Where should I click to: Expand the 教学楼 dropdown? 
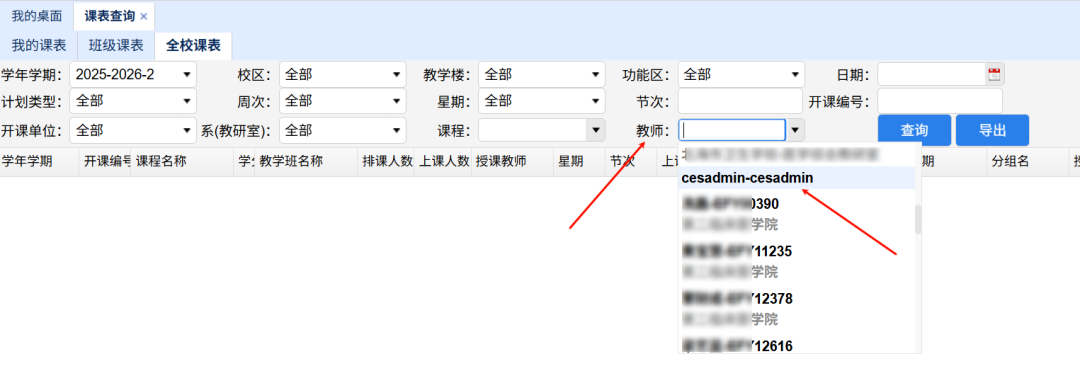pyautogui.click(x=541, y=74)
